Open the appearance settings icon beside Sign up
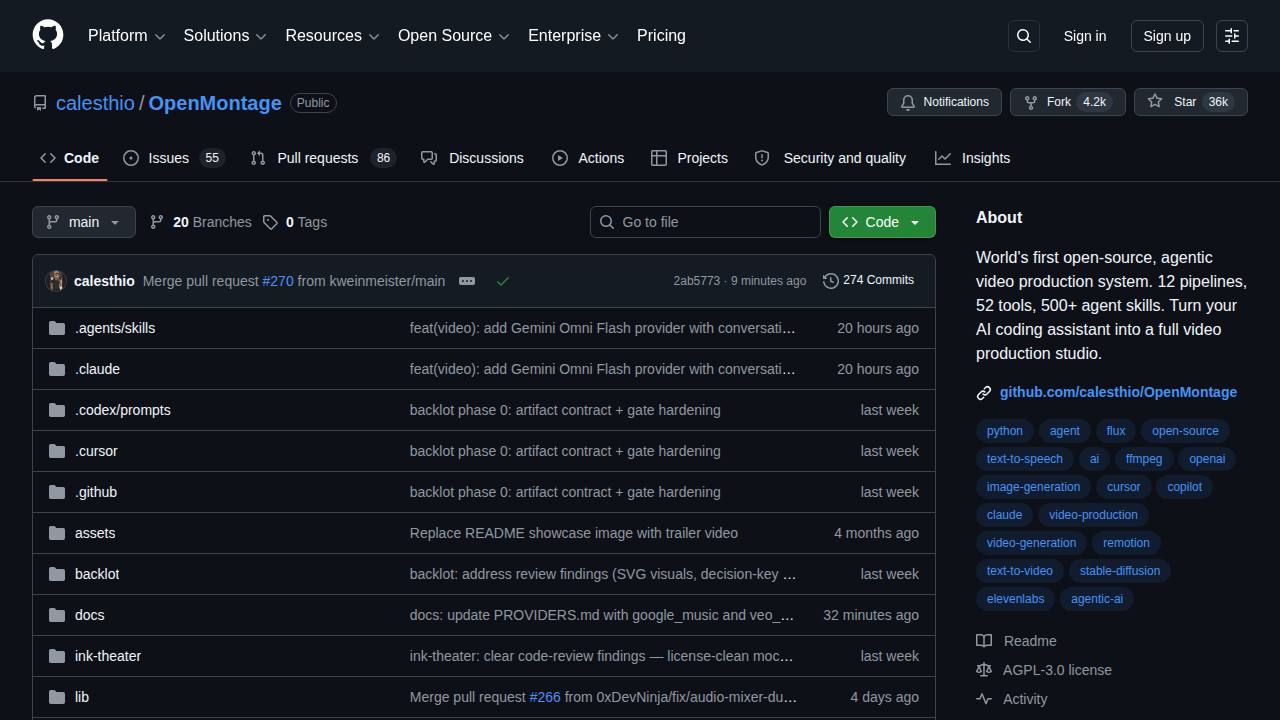This screenshot has height=720, width=1280. pos(1232,36)
